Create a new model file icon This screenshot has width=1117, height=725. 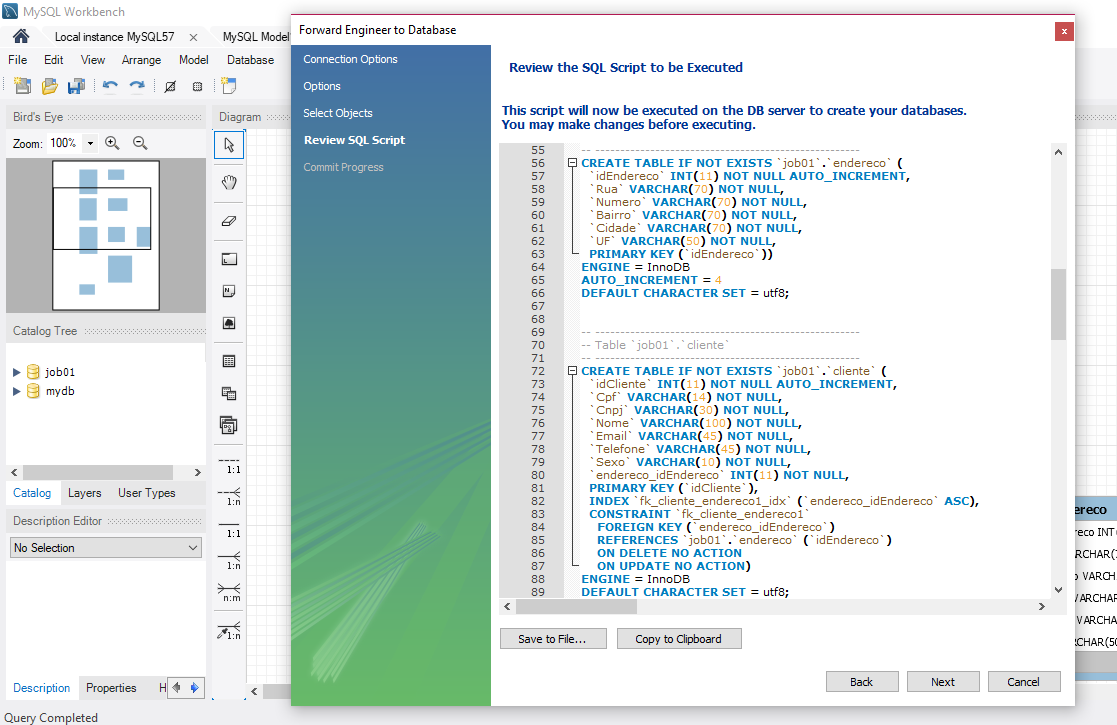coord(22,86)
